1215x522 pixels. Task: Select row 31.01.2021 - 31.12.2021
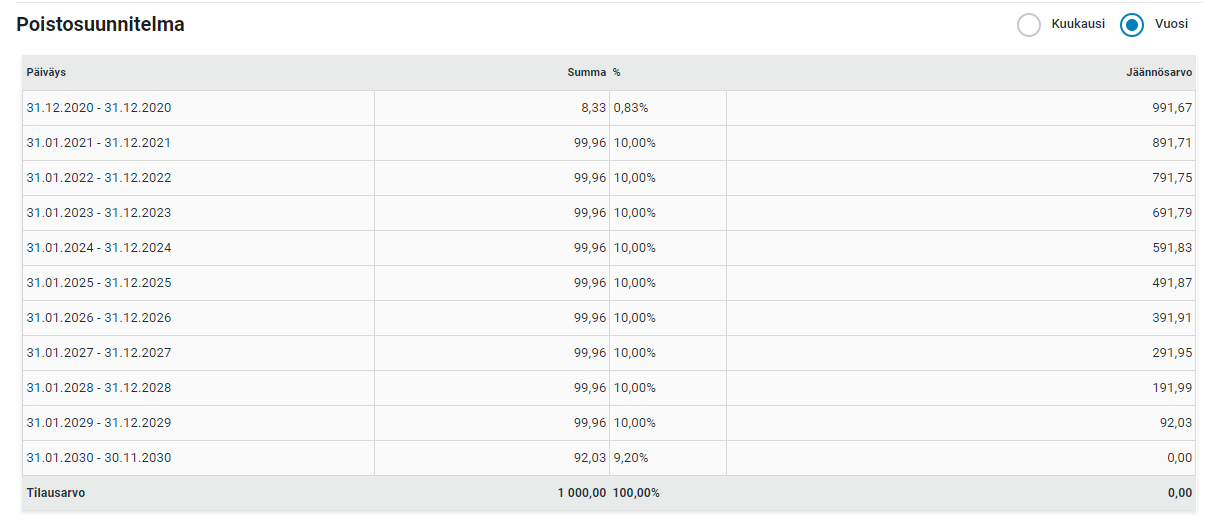[x=99, y=143]
